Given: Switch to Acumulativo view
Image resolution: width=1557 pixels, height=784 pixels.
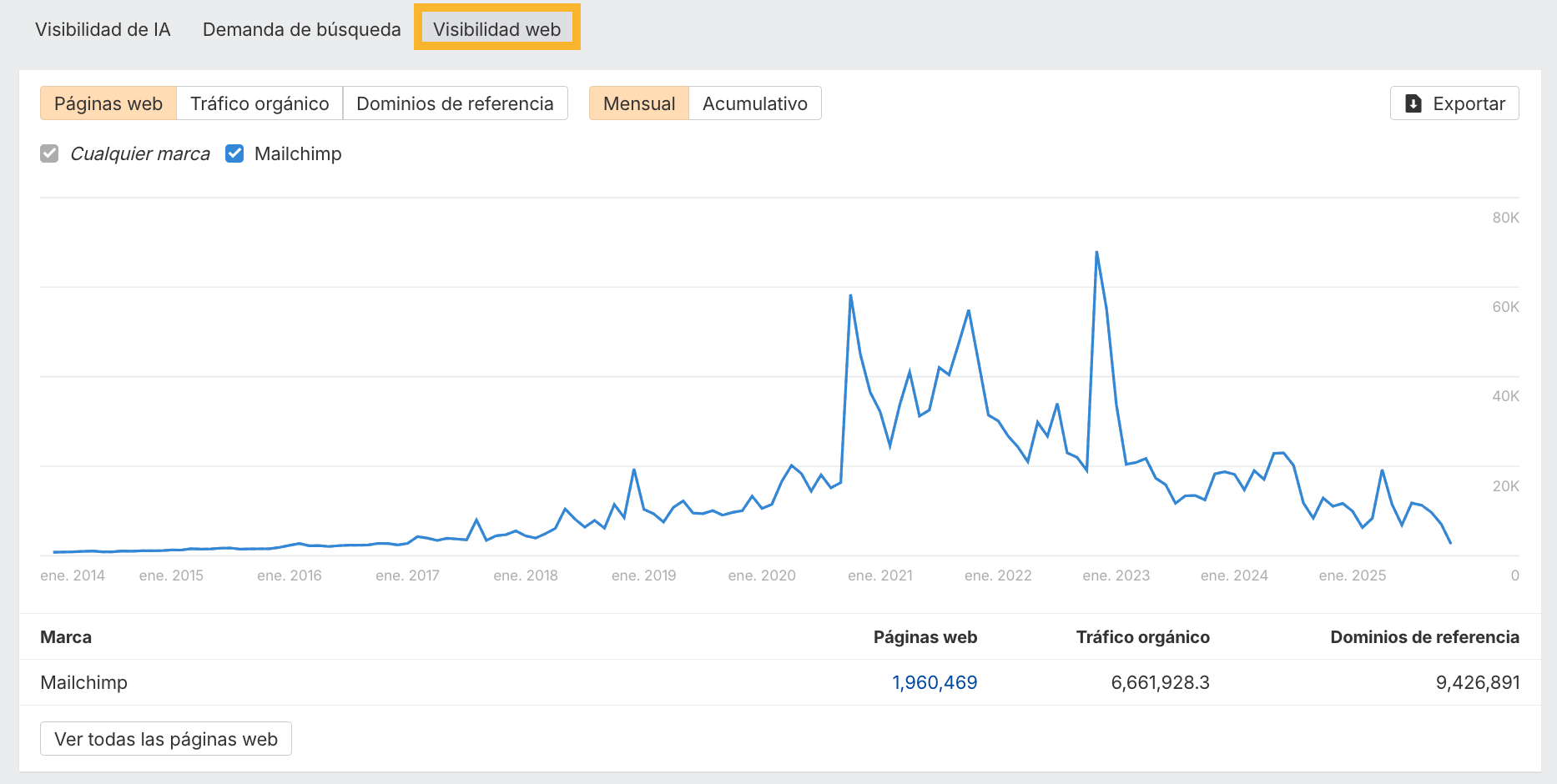Looking at the screenshot, I should (x=754, y=103).
